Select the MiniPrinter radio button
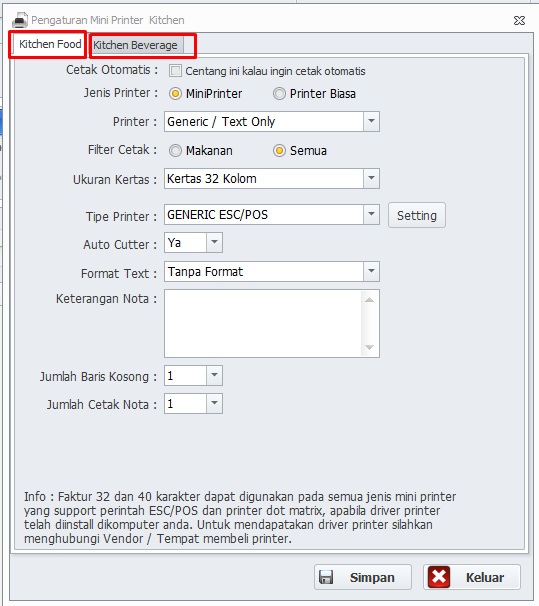The image size is (539, 606). (x=175, y=94)
